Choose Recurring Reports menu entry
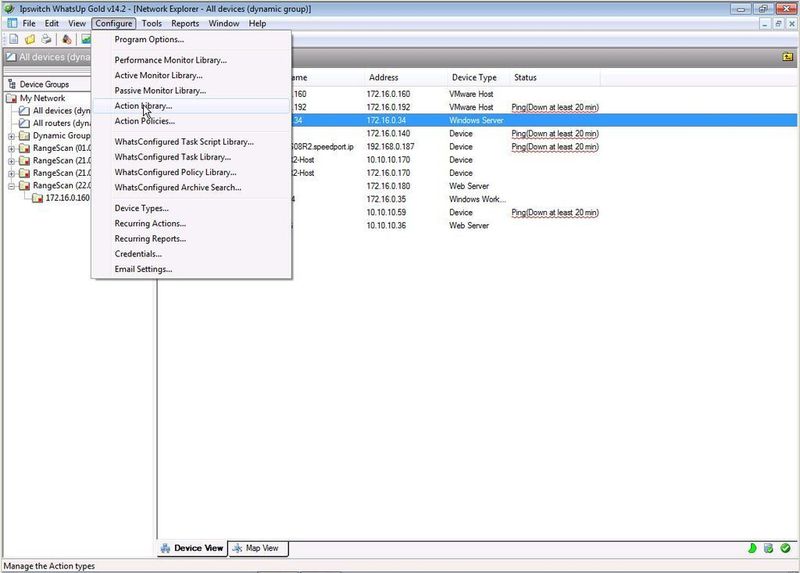 pyautogui.click(x=191, y=239)
